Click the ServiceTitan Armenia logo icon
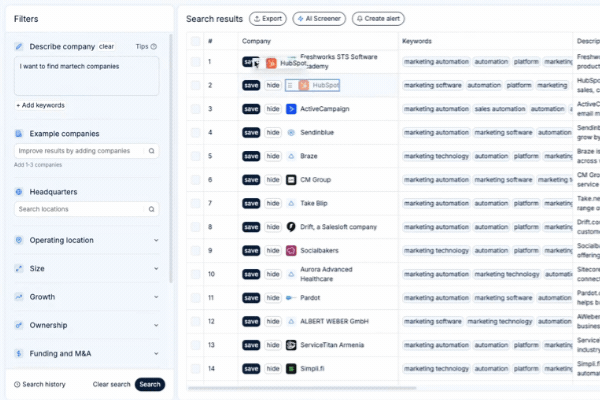The width and height of the screenshot is (600, 400). (291, 345)
